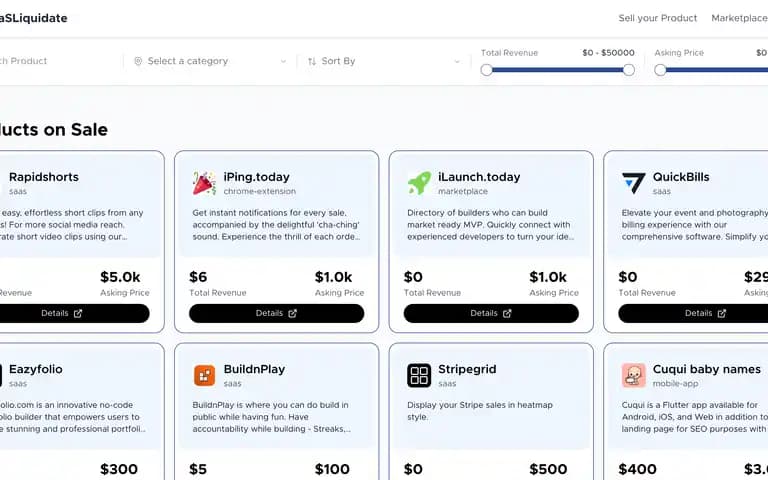Click the iLaunch.today product title

click(x=479, y=177)
